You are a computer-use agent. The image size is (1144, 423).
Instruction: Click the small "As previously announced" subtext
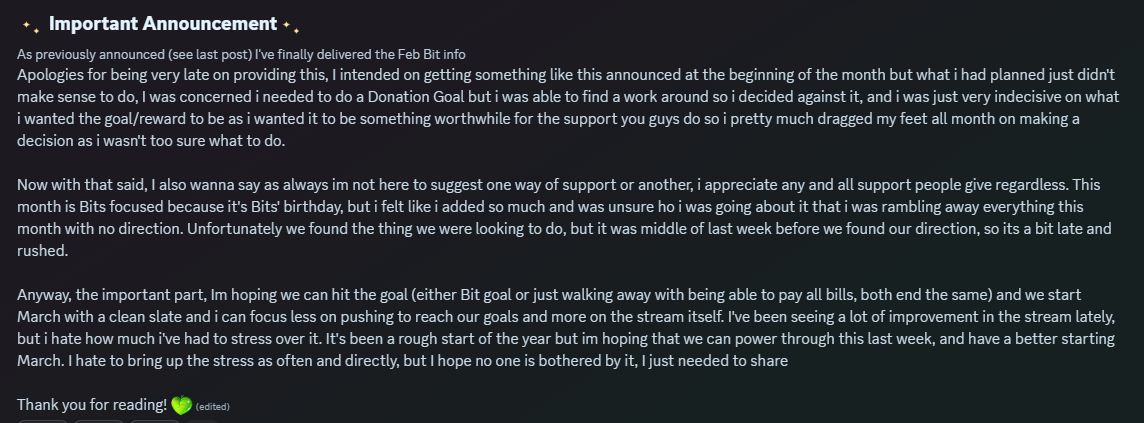click(78, 54)
